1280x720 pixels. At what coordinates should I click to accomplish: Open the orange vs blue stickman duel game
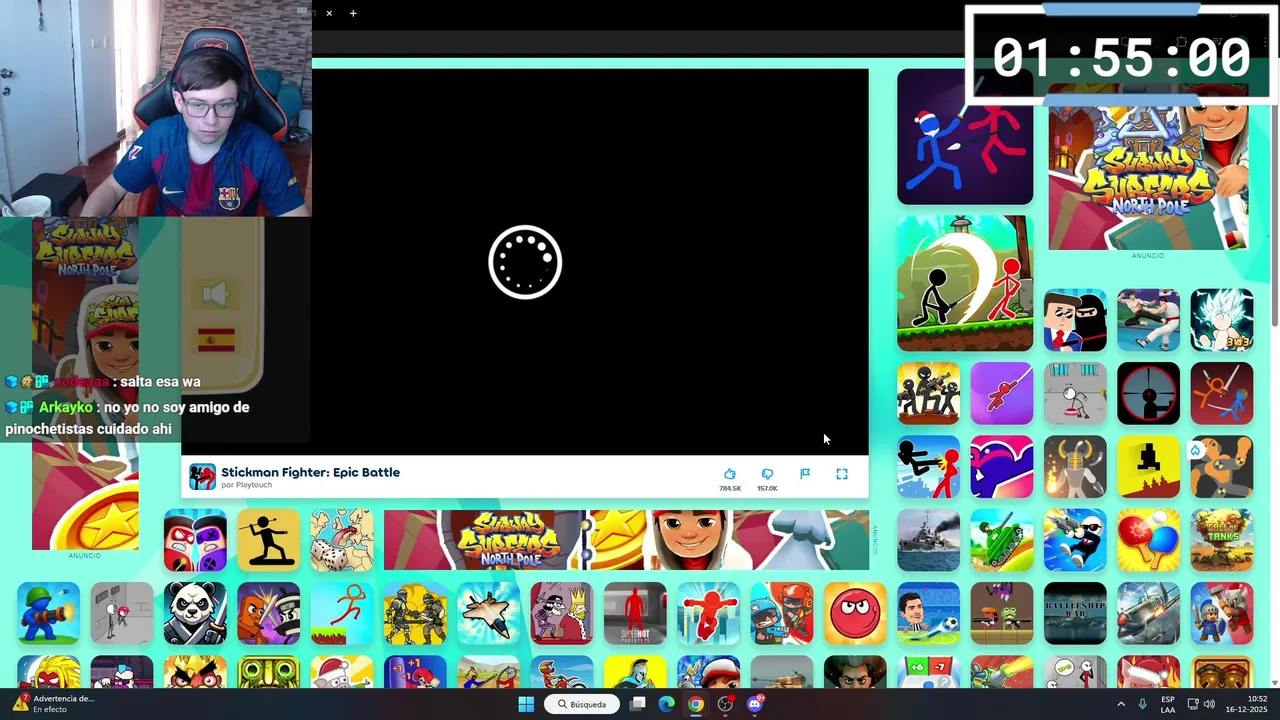coord(1221,393)
